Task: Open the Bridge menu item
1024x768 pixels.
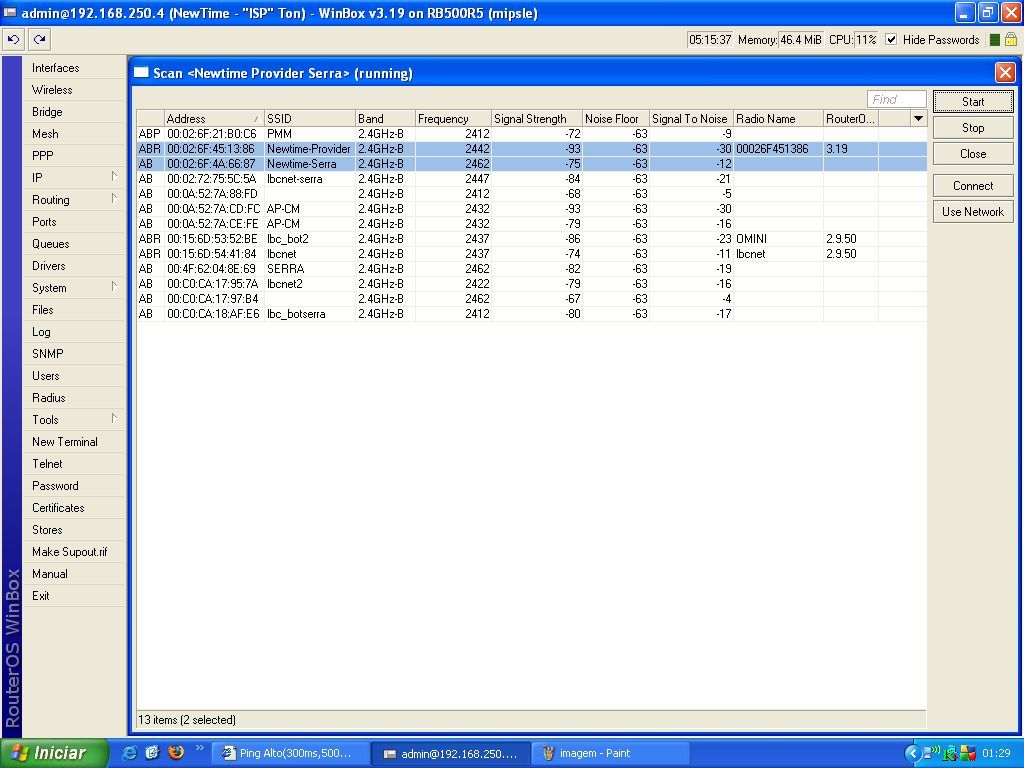Action: 74,112
